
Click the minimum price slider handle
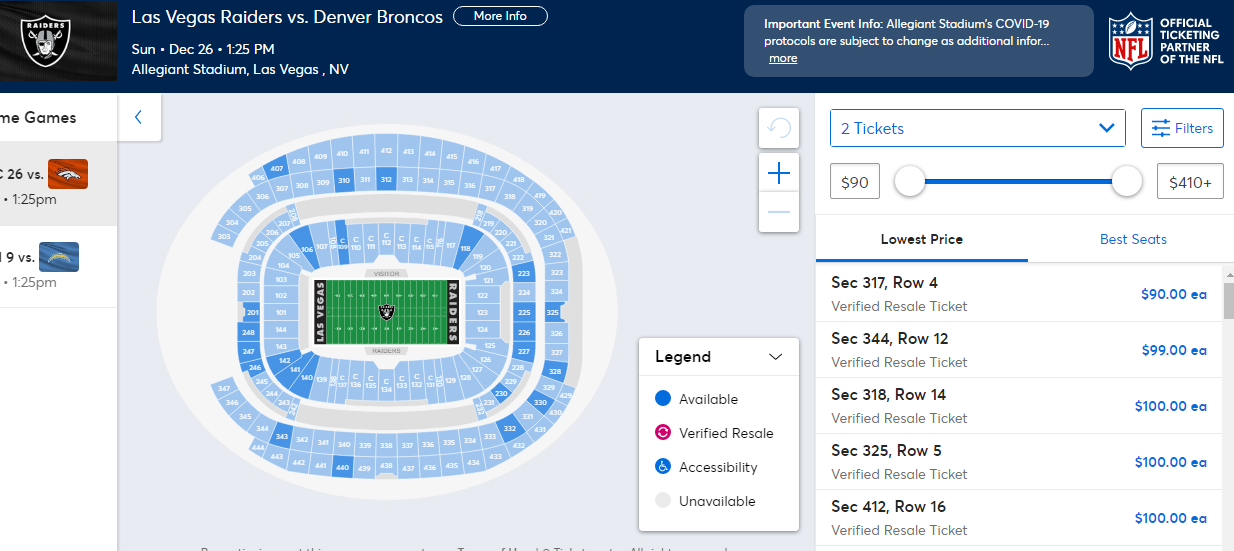[909, 181]
